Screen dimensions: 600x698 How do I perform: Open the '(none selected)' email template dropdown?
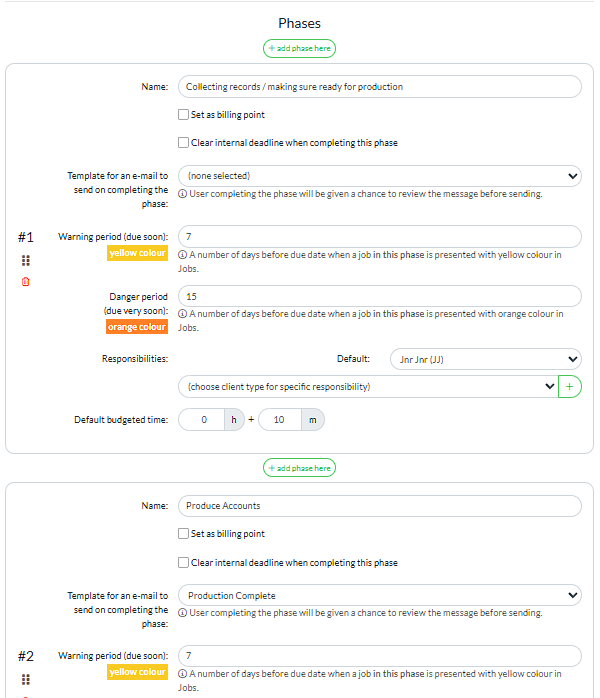379,176
